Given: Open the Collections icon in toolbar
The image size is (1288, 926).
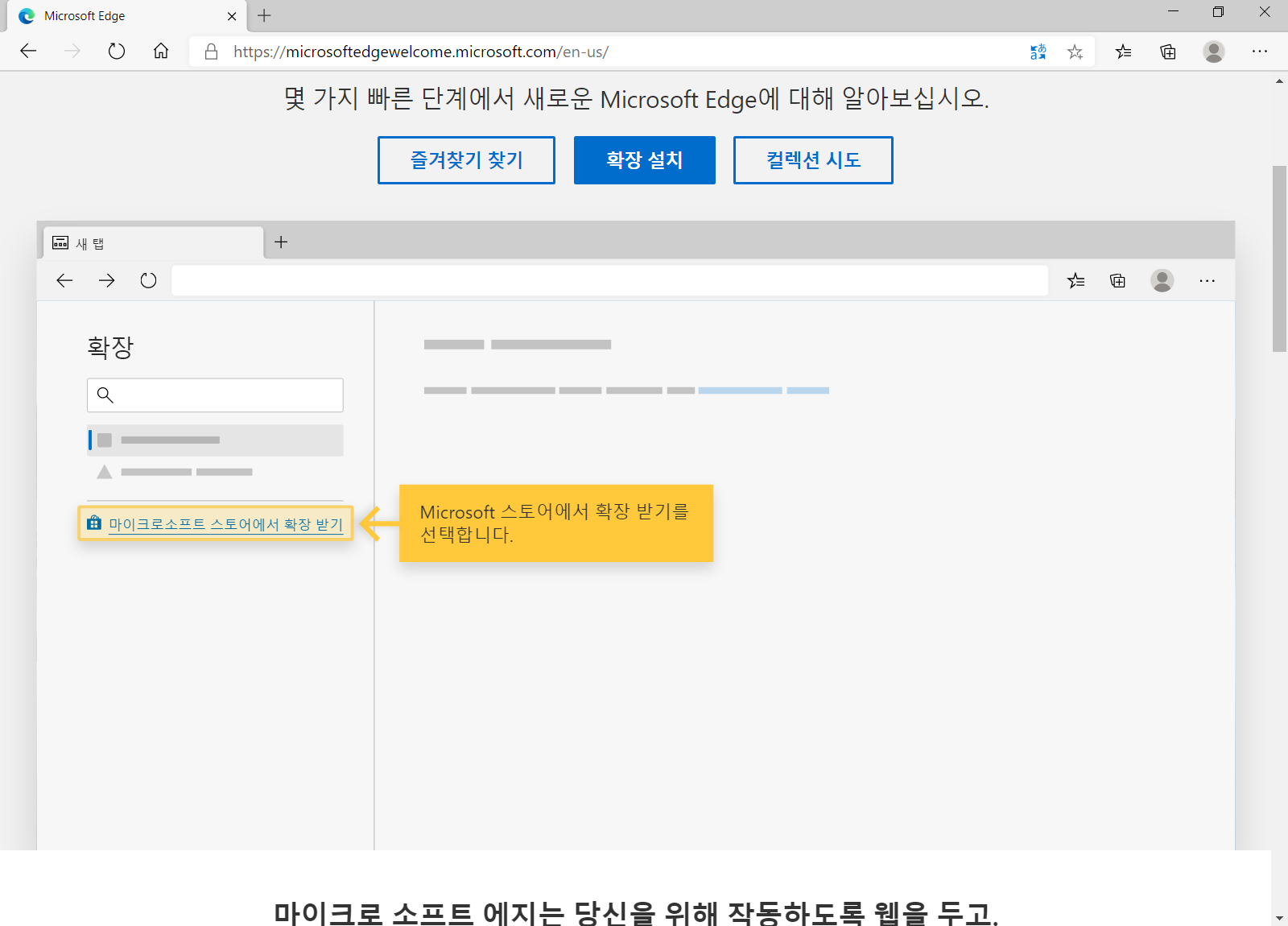Looking at the screenshot, I should (x=1168, y=52).
